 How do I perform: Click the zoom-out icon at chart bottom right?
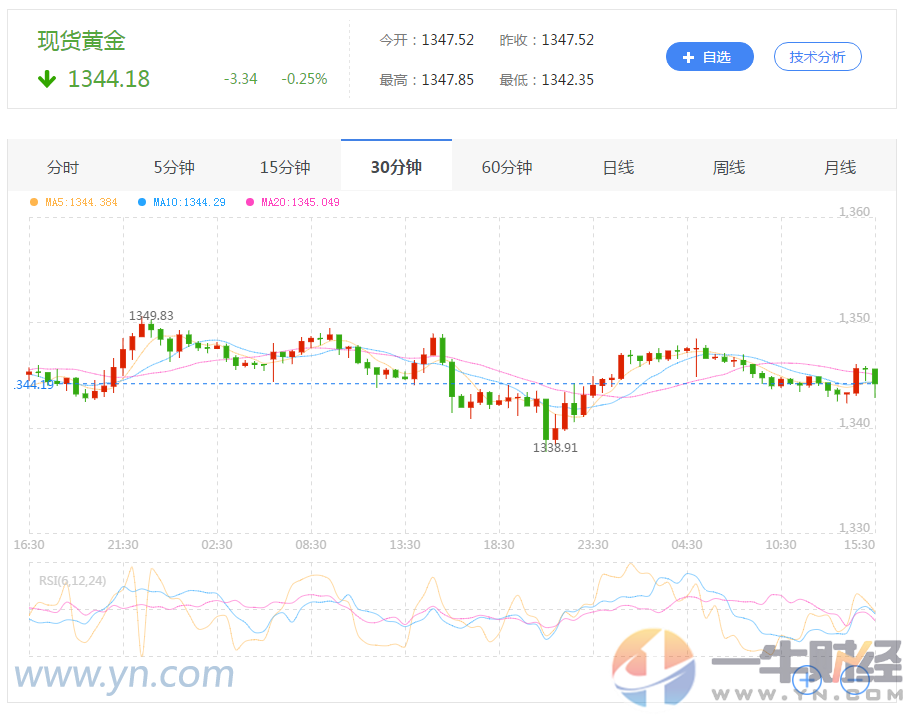(x=855, y=680)
